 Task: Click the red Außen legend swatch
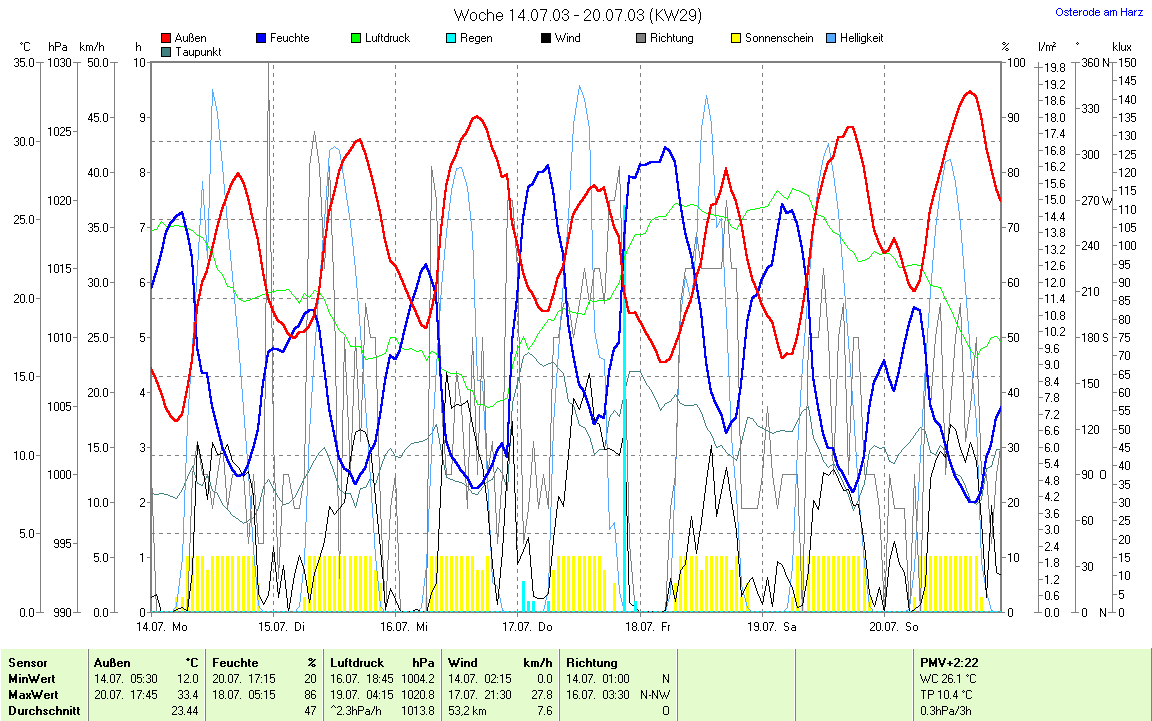pos(166,39)
